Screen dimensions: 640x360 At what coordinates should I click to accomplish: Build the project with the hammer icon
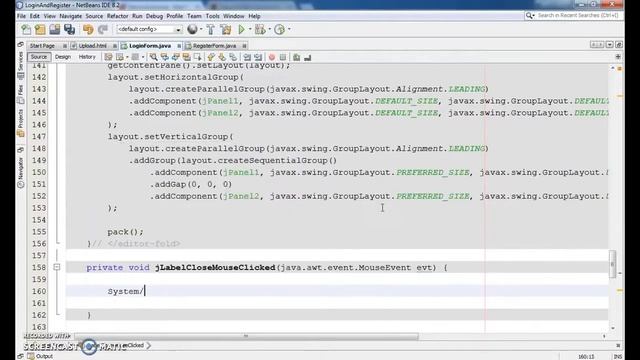(x=211, y=29)
